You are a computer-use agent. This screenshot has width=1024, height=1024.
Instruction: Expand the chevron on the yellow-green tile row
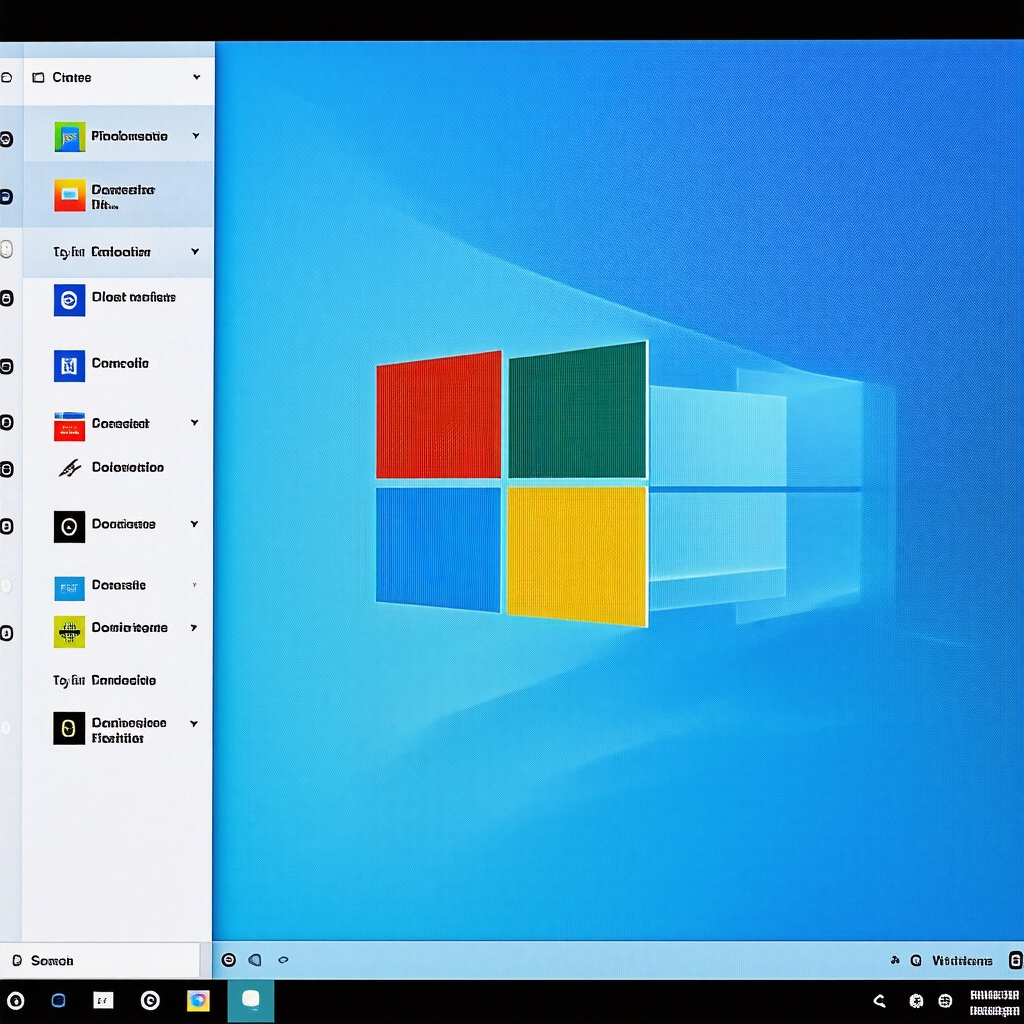click(x=194, y=628)
